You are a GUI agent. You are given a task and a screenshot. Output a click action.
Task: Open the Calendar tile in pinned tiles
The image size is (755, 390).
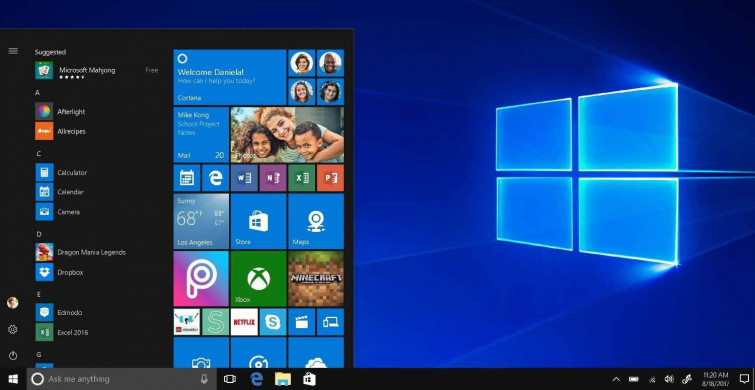186,178
